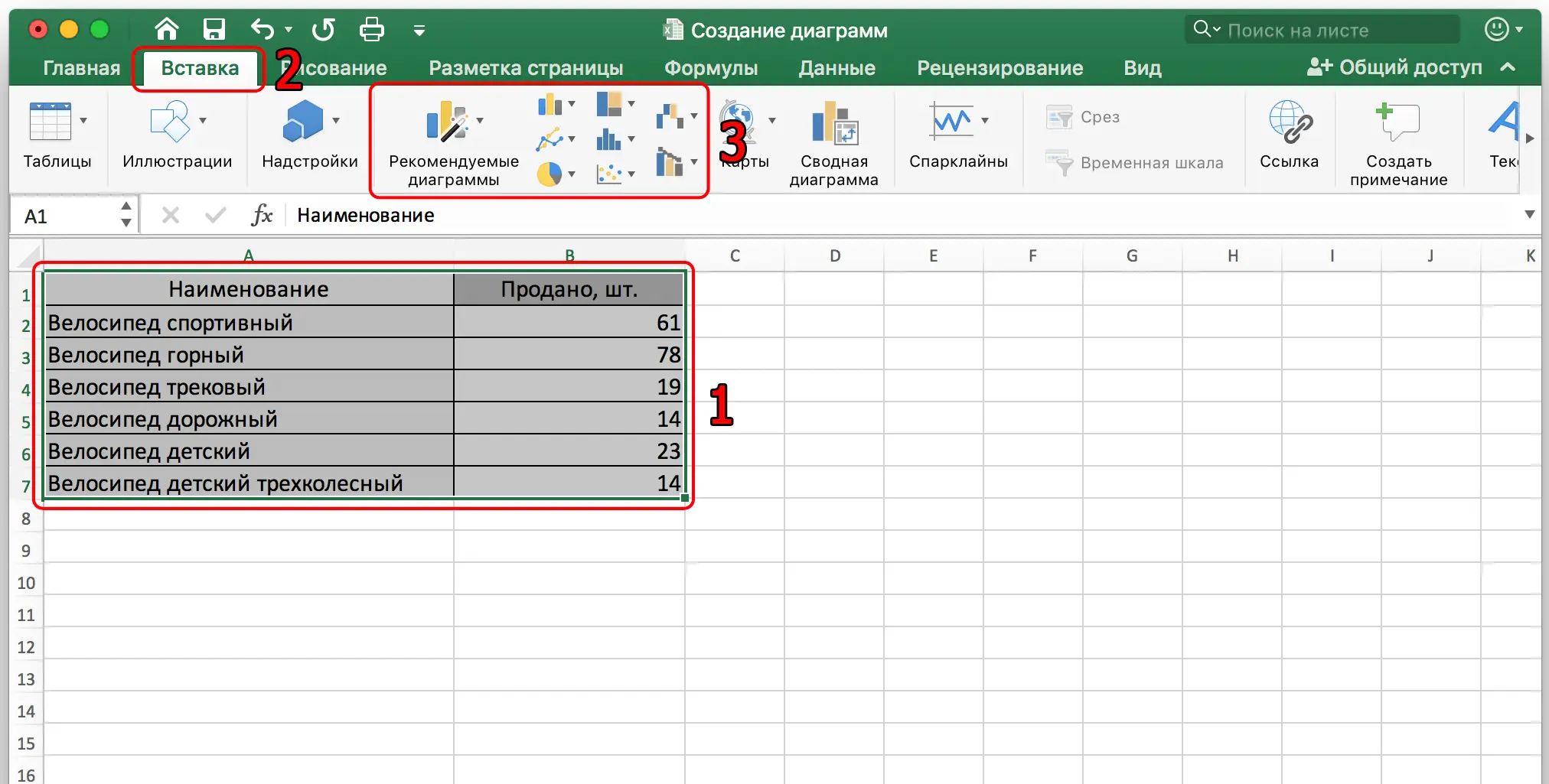Show more ribbon commands arrow at right
The width and height of the screenshot is (1549, 784).
(1530, 138)
